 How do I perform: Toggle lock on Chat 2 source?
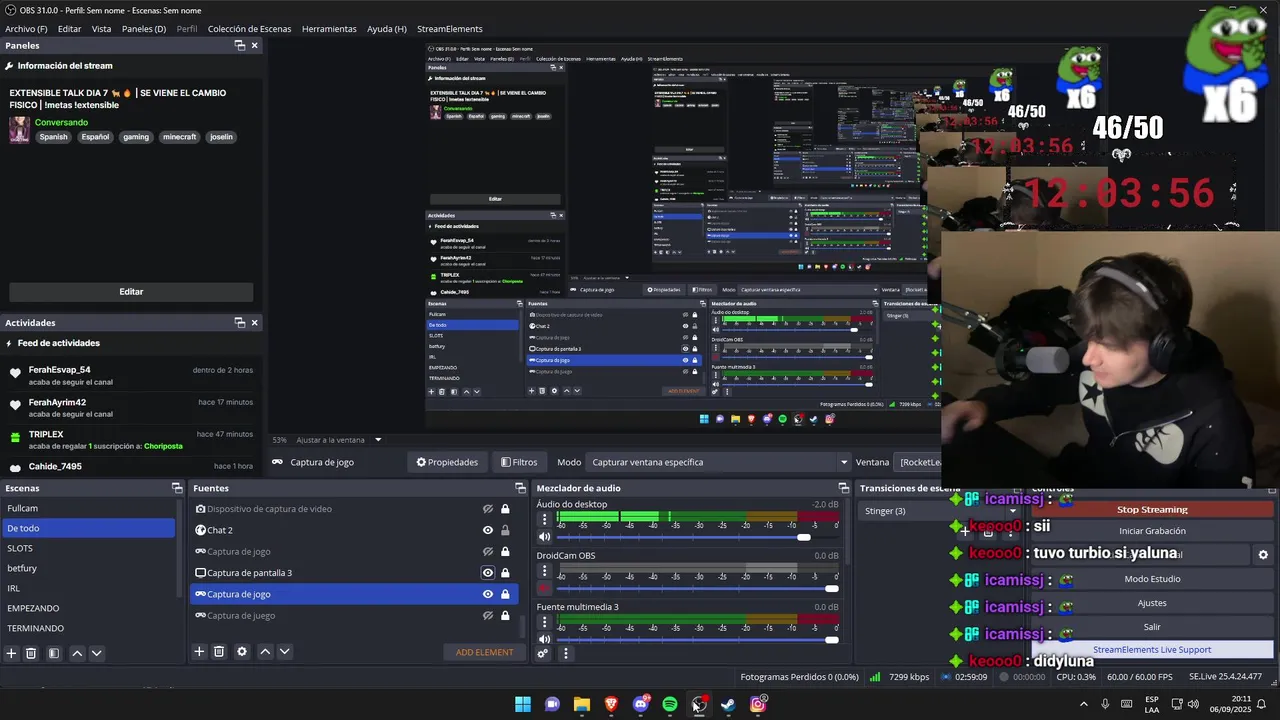coord(505,530)
